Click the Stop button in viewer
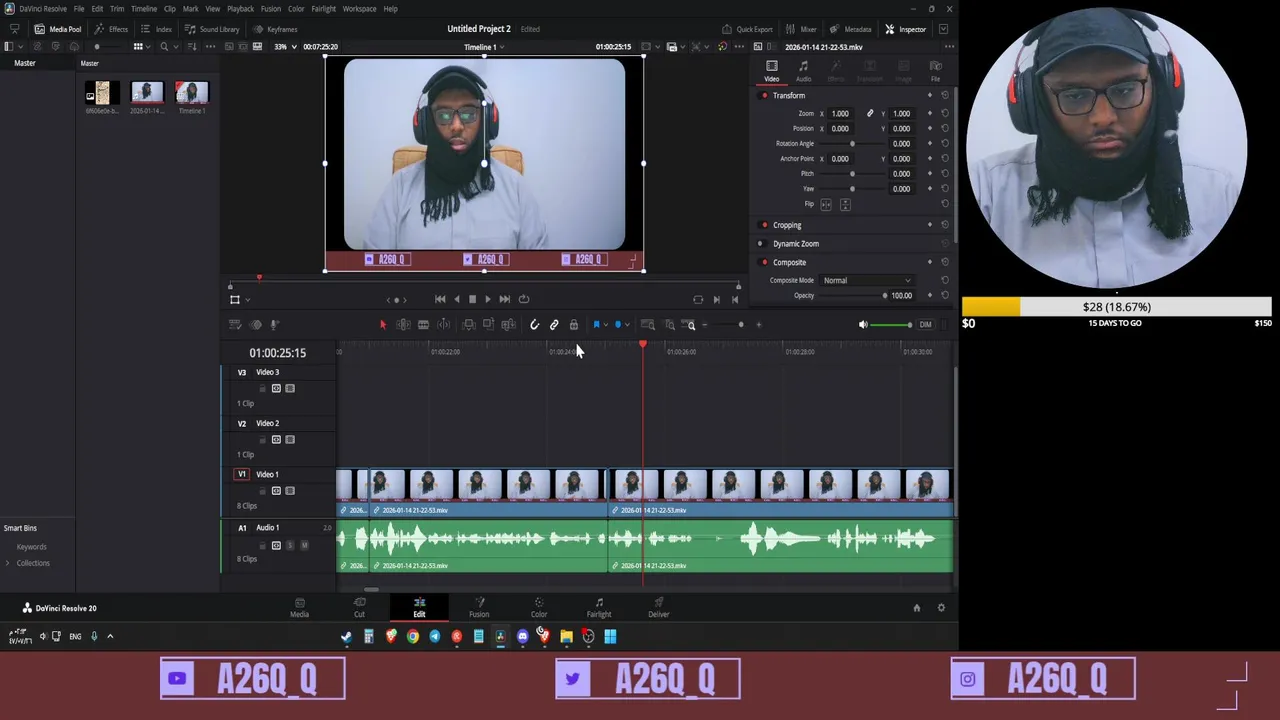Screen dimensions: 1280x720 (472, 299)
